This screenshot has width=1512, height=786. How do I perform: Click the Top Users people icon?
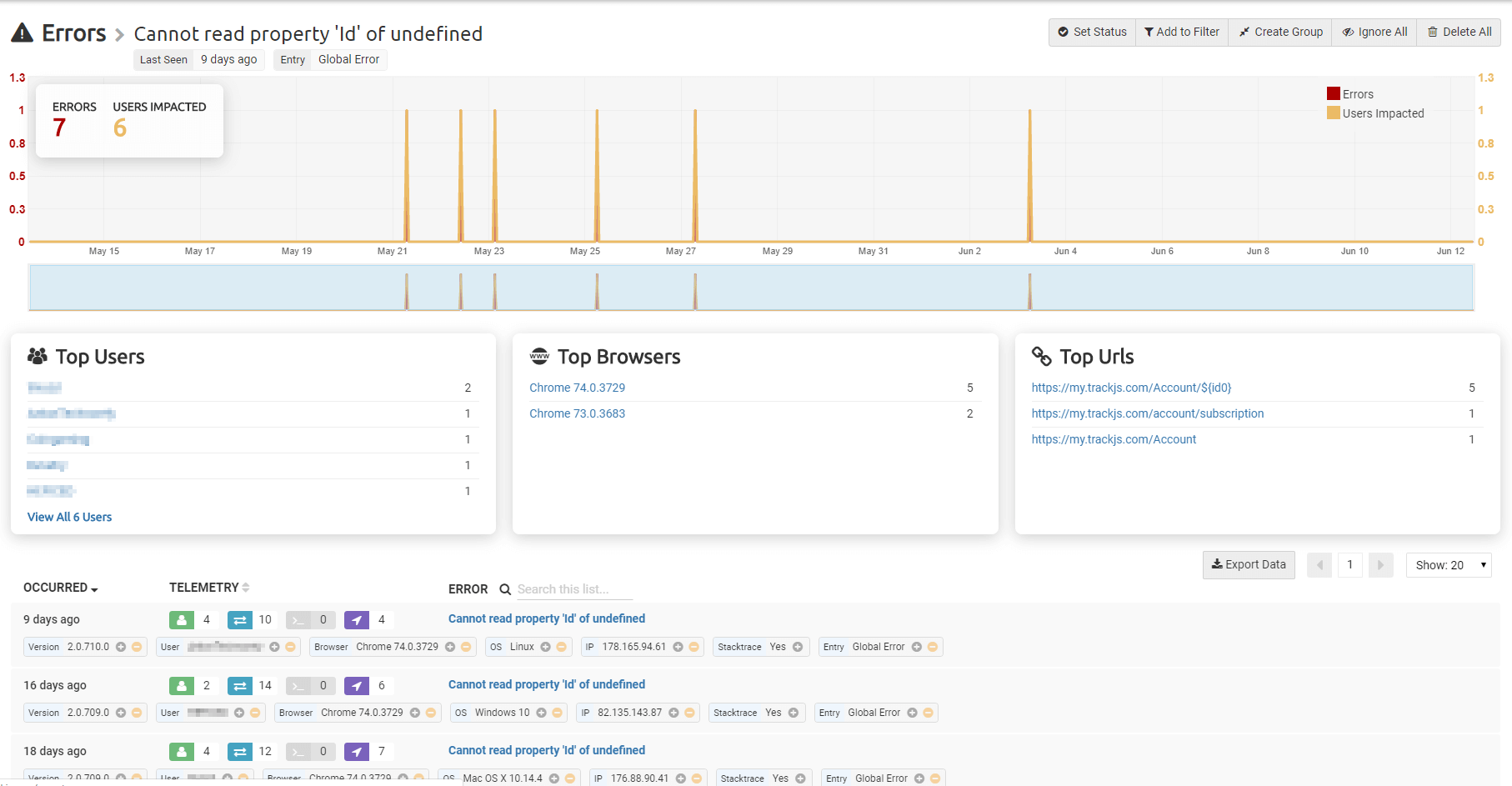click(x=38, y=357)
